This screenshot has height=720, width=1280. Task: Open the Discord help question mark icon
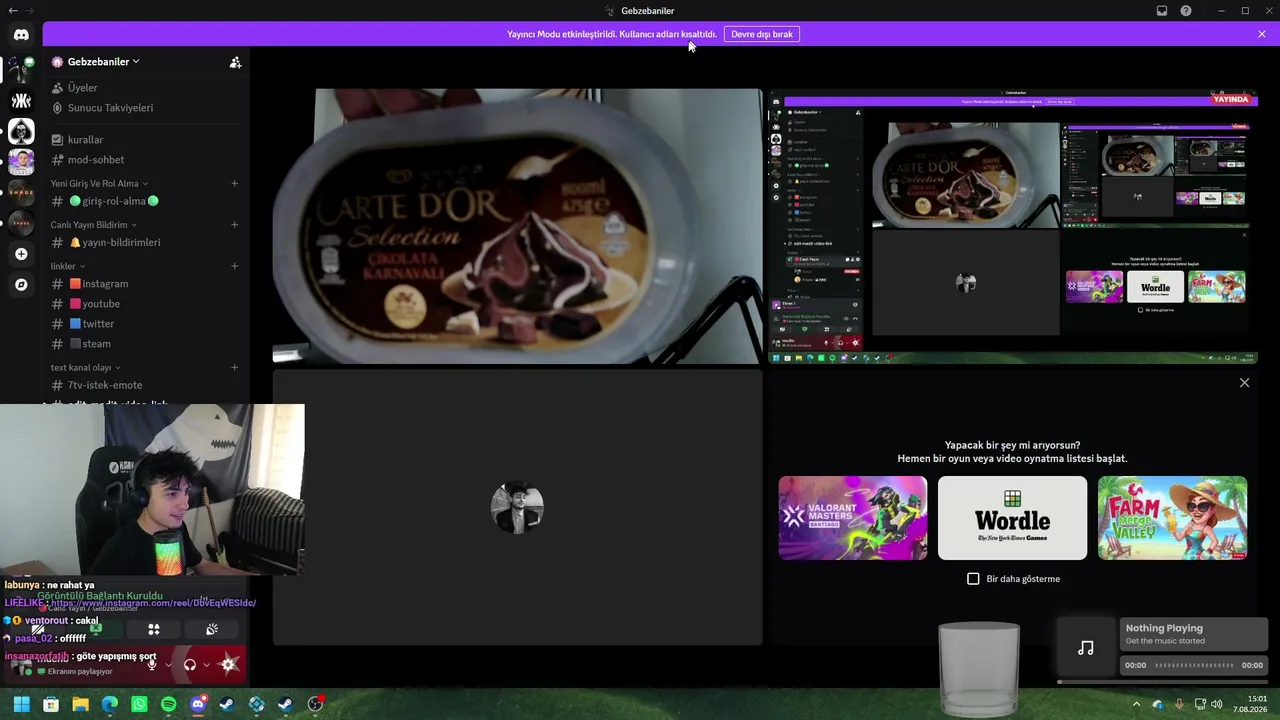point(1186,11)
